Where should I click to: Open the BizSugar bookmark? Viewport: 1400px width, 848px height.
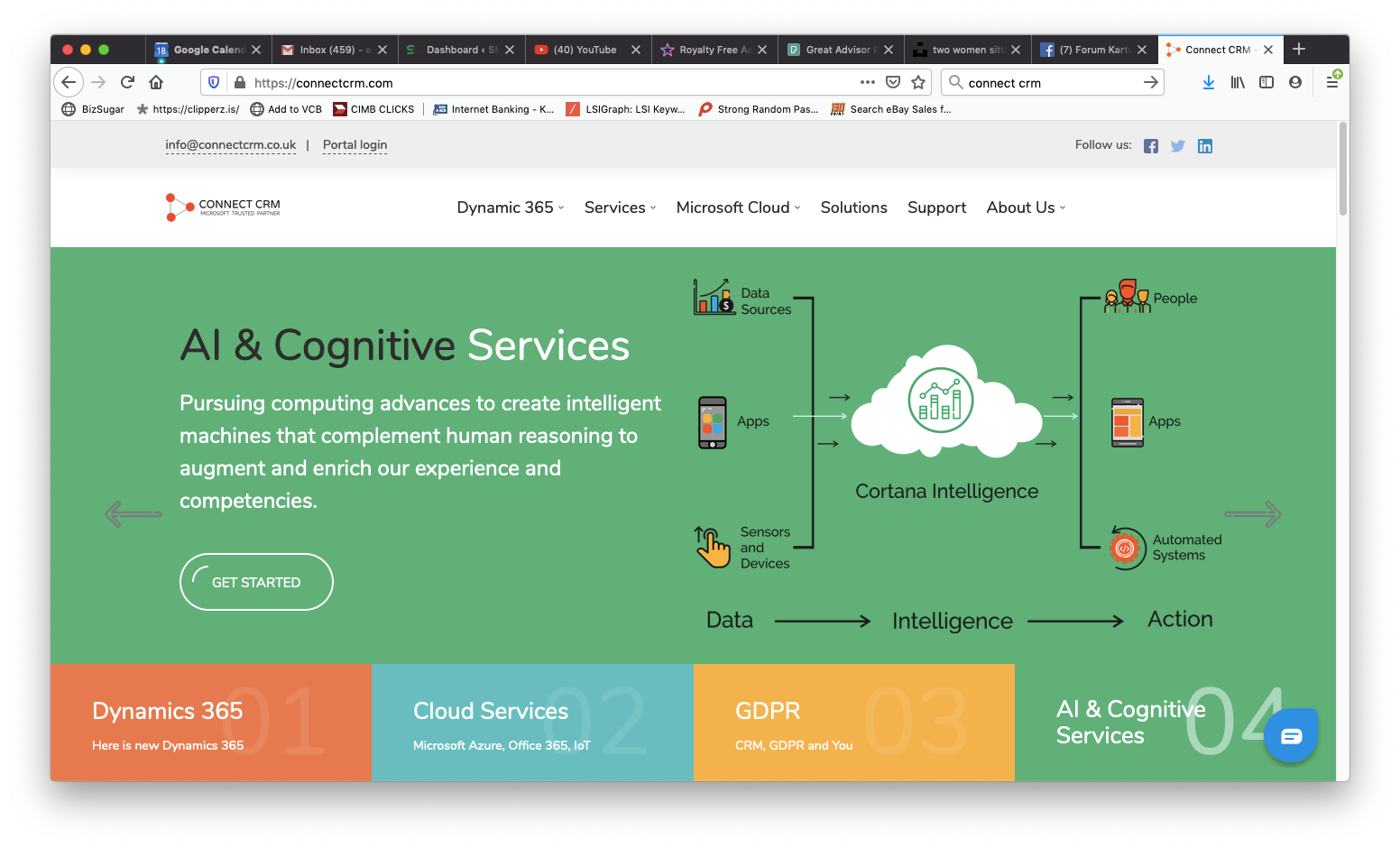click(x=94, y=109)
